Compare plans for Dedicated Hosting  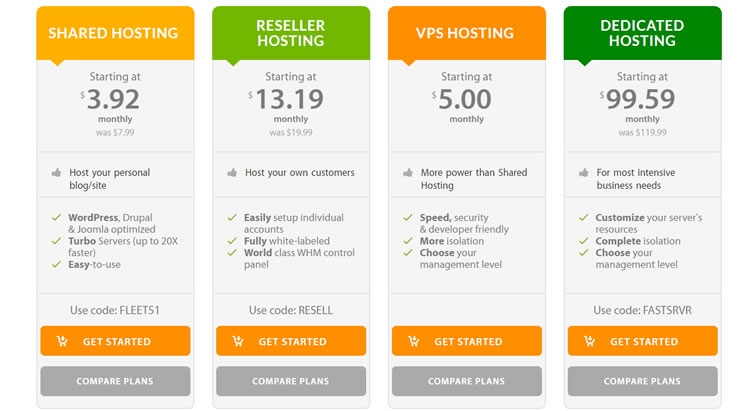(642, 381)
